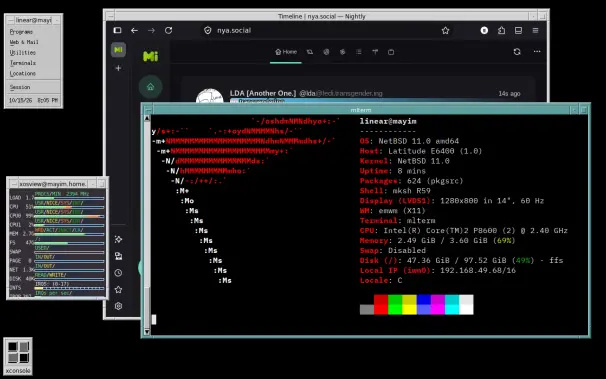Switch to the Social timeline tab icon

(x=326, y=52)
